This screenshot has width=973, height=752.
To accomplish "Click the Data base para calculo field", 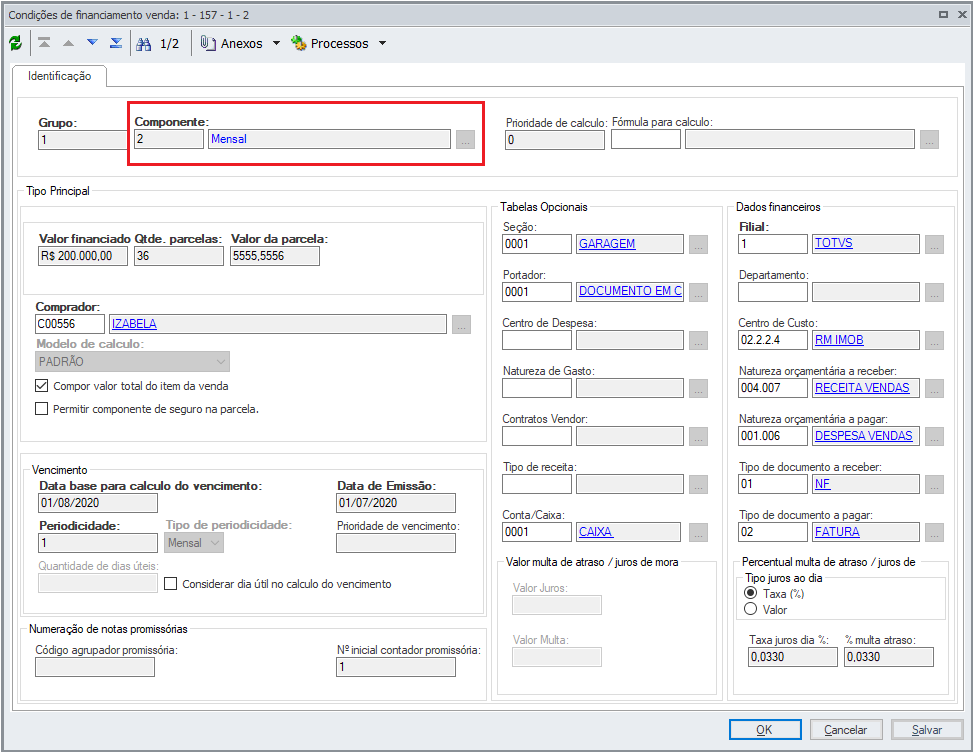I will [x=97, y=503].
